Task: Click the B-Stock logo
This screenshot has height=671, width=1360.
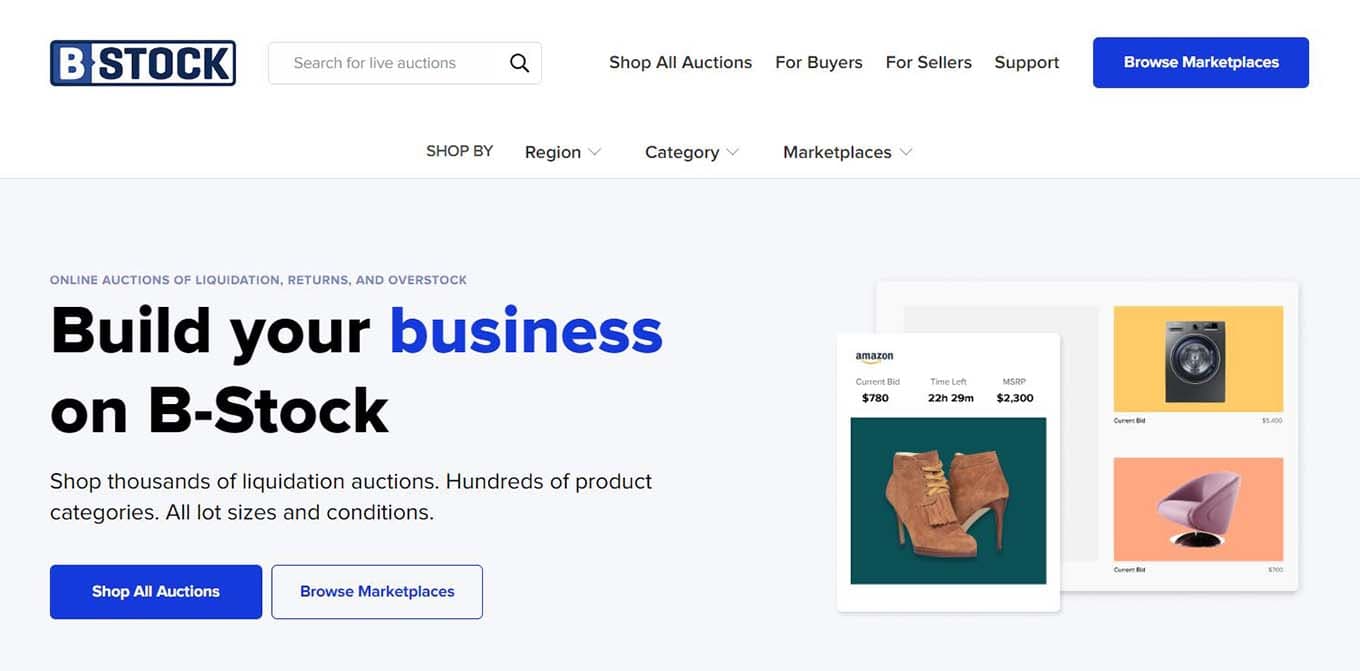Action: [x=143, y=63]
